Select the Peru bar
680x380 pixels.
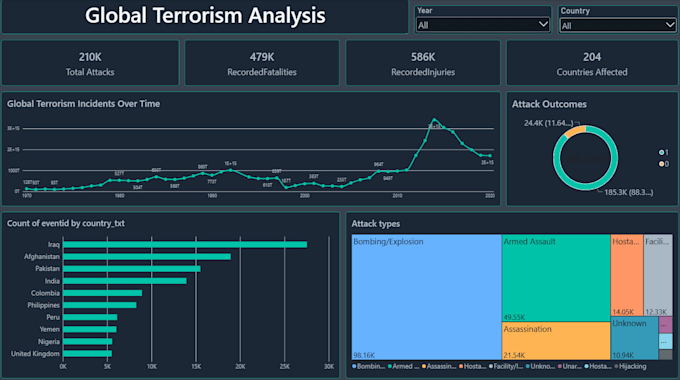pyautogui.click(x=90, y=318)
